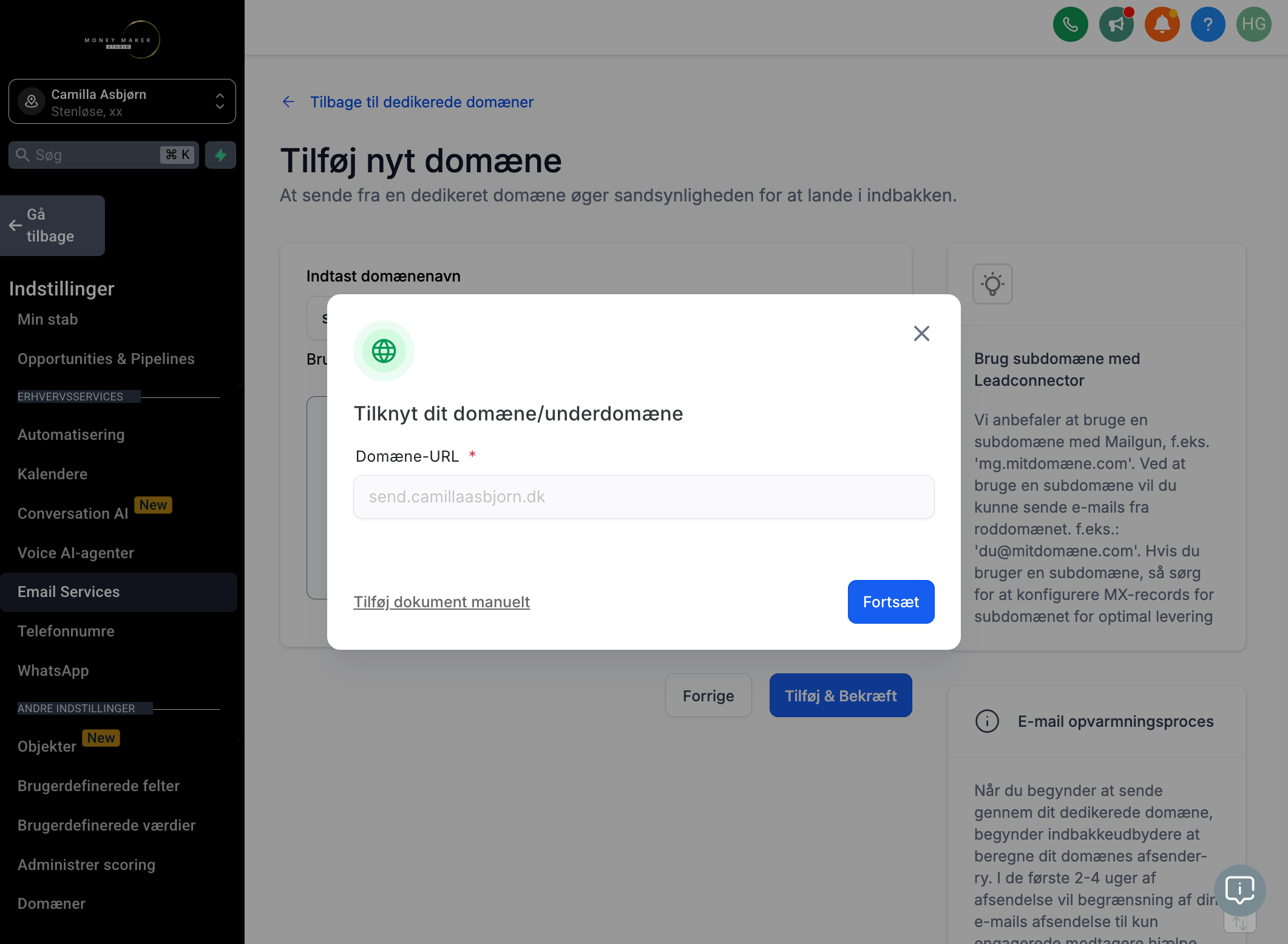The height and width of the screenshot is (944, 1288).
Task: Open Tilføj dokument manuelt link
Action: click(441, 602)
